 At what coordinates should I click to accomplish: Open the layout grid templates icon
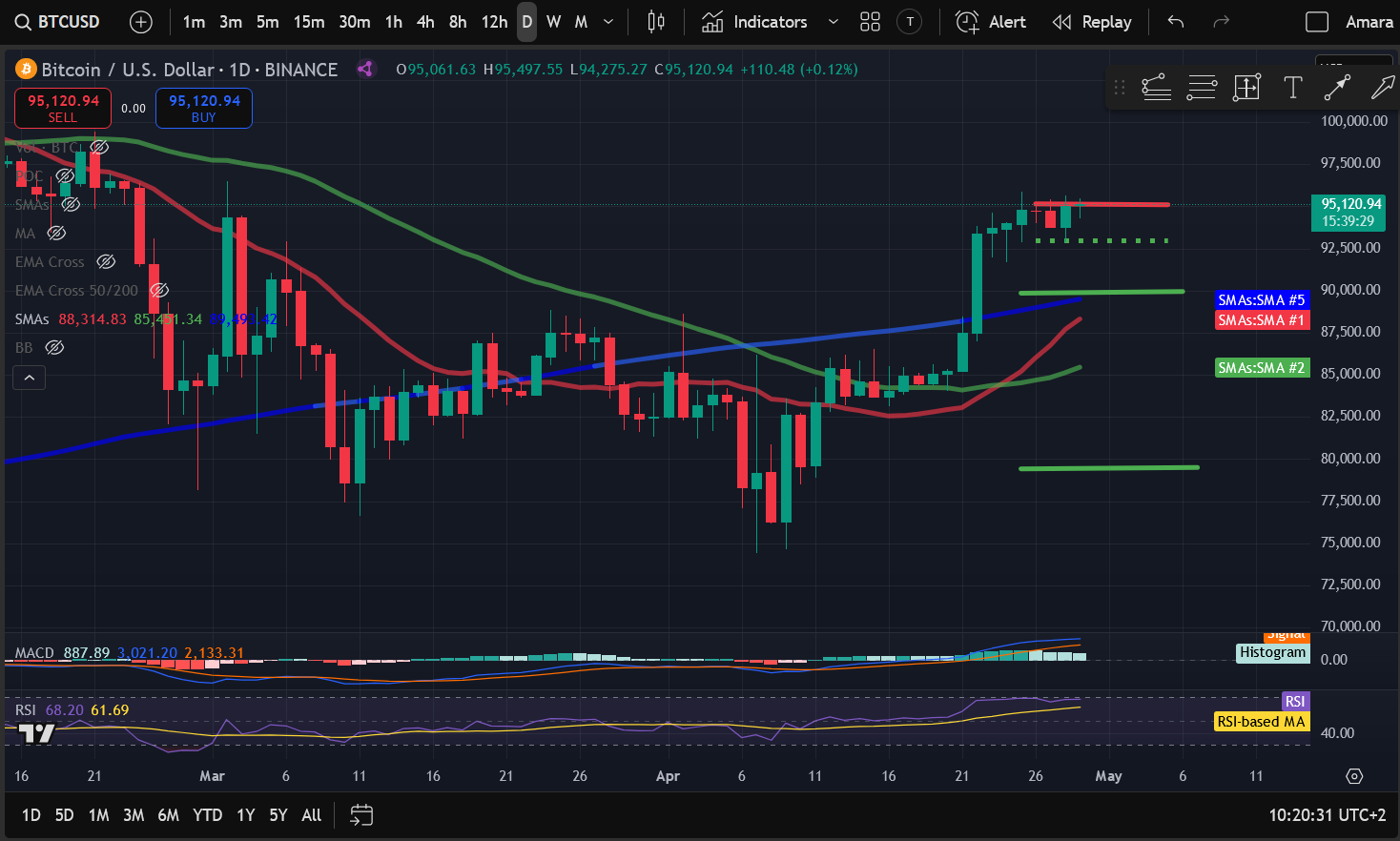pyautogui.click(x=870, y=22)
